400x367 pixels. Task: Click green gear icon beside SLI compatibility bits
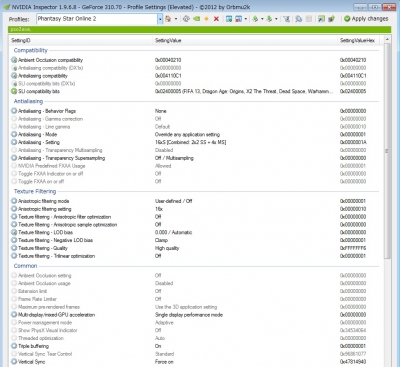click(14, 91)
